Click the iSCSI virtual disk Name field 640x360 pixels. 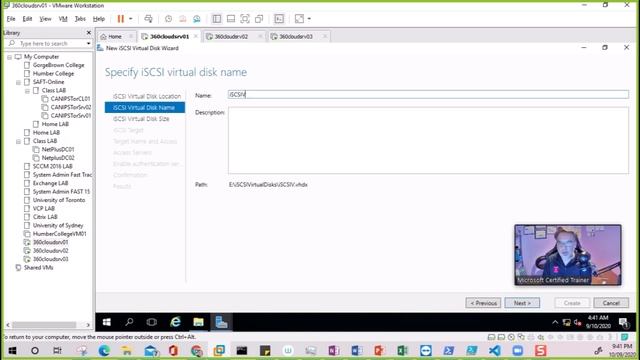tap(428, 95)
